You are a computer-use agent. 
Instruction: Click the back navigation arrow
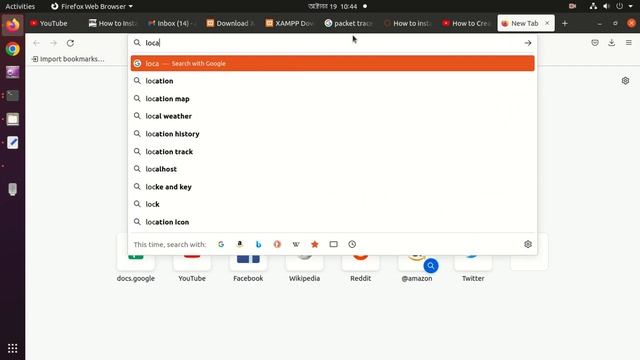click(x=36, y=43)
